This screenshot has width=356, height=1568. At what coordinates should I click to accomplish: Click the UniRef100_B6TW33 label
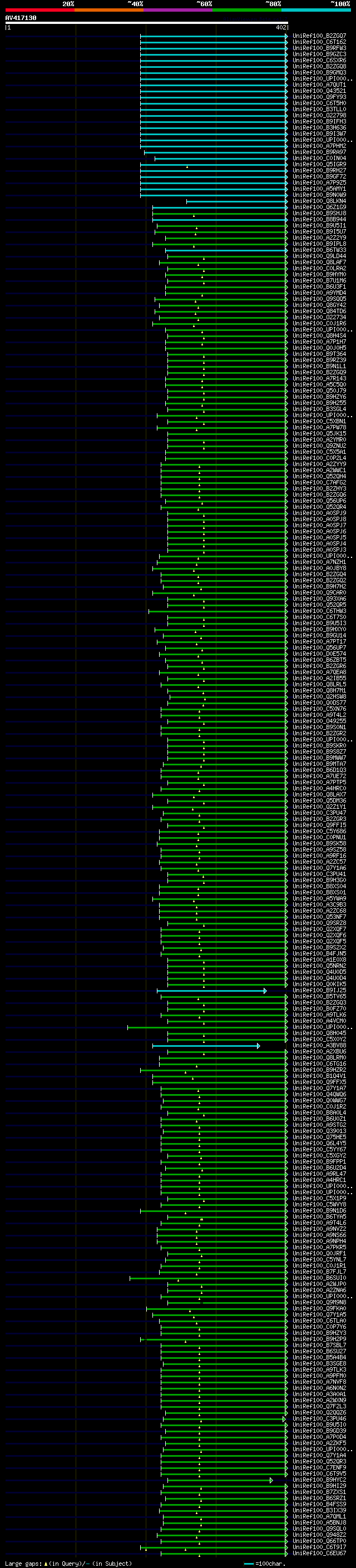[x=319, y=250]
